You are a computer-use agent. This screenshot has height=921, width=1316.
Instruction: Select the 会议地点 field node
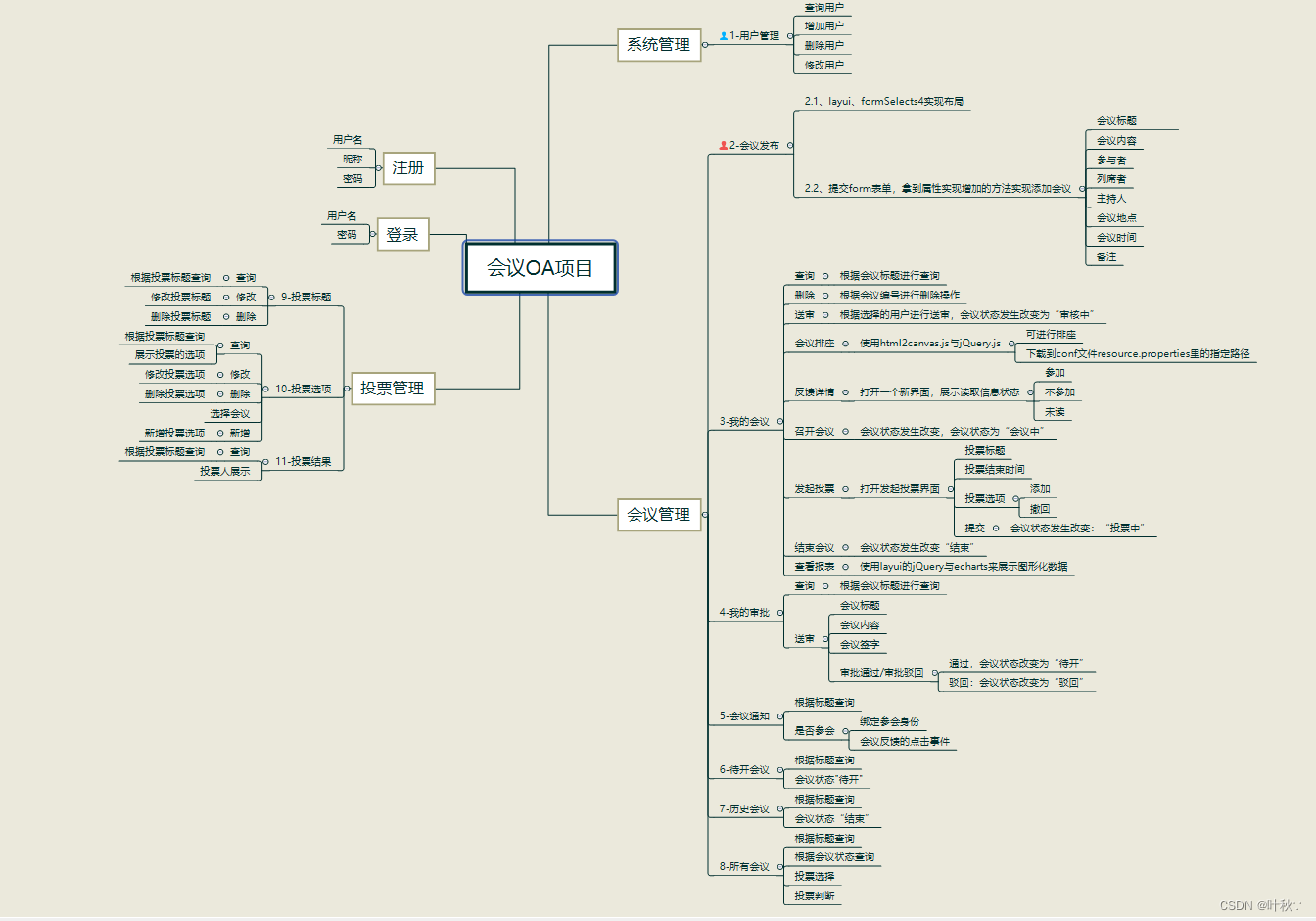[1116, 218]
